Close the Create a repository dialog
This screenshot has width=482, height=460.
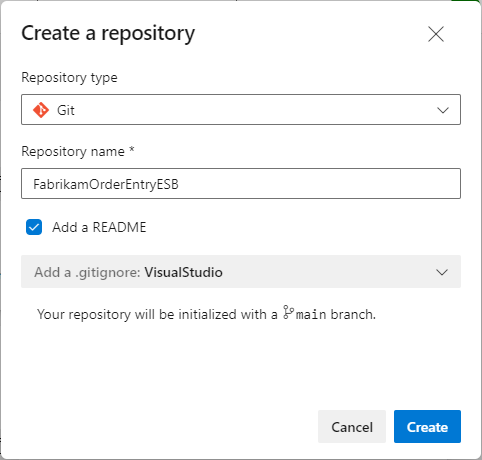pos(436,34)
